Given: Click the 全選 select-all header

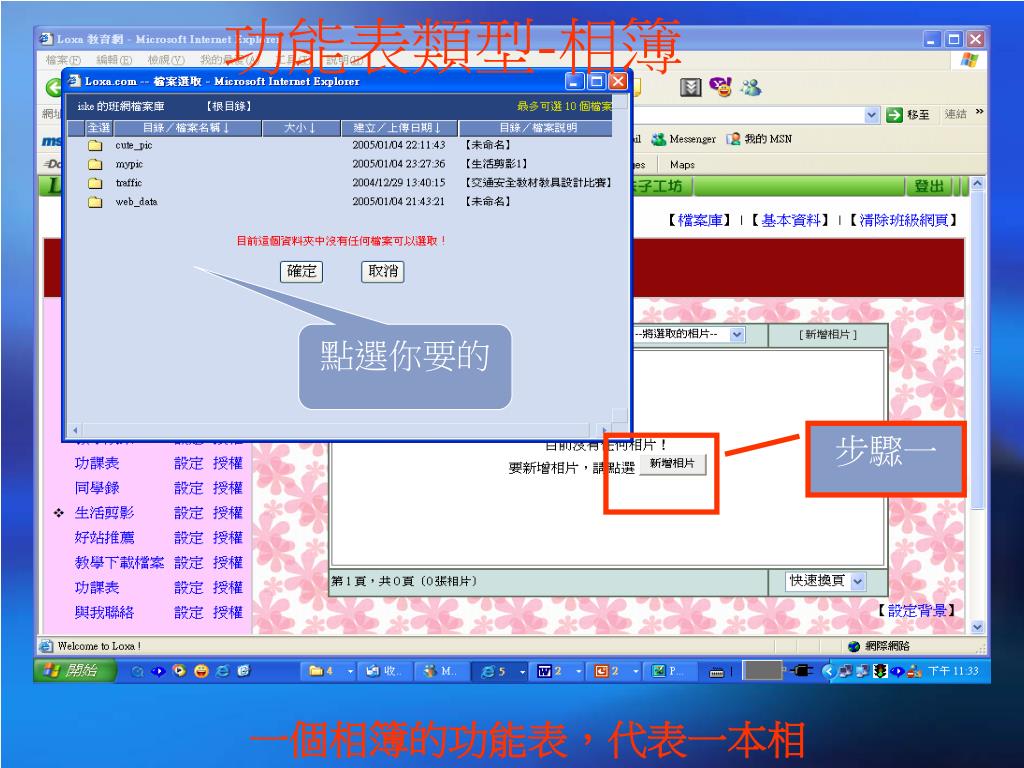Looking at the screenshot, I should (x=99, y=127).
